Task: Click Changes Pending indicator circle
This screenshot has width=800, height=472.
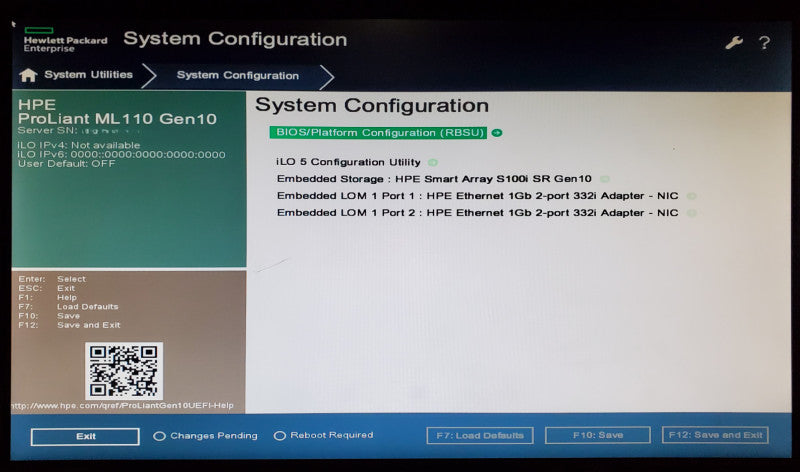Action: [160, 436]
